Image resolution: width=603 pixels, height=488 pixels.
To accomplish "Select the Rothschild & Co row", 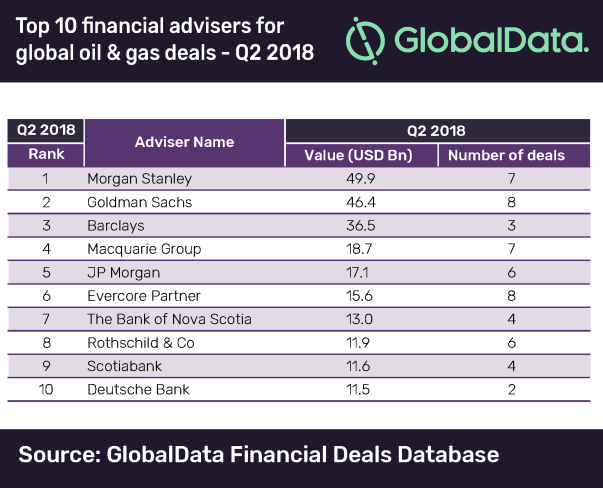I will [x=299, y=343].
